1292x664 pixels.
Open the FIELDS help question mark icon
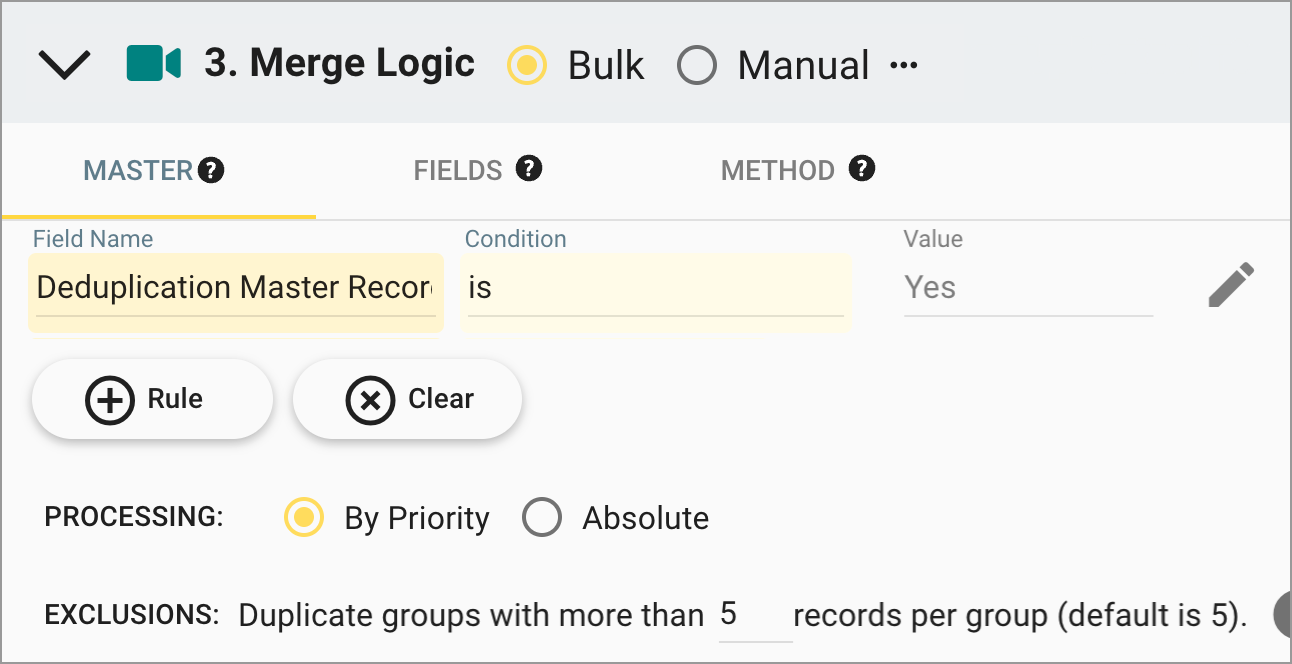pyautogui.click(x=530, y=169)
